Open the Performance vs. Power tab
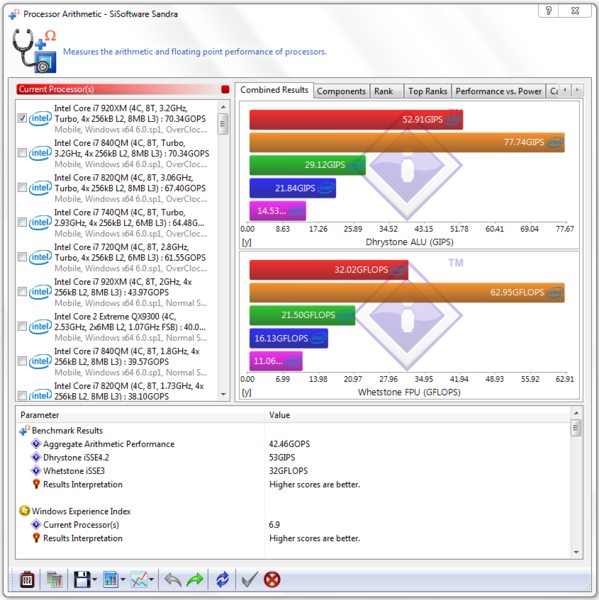Viewport: 599px width, 600px height. tap(498, 91)
